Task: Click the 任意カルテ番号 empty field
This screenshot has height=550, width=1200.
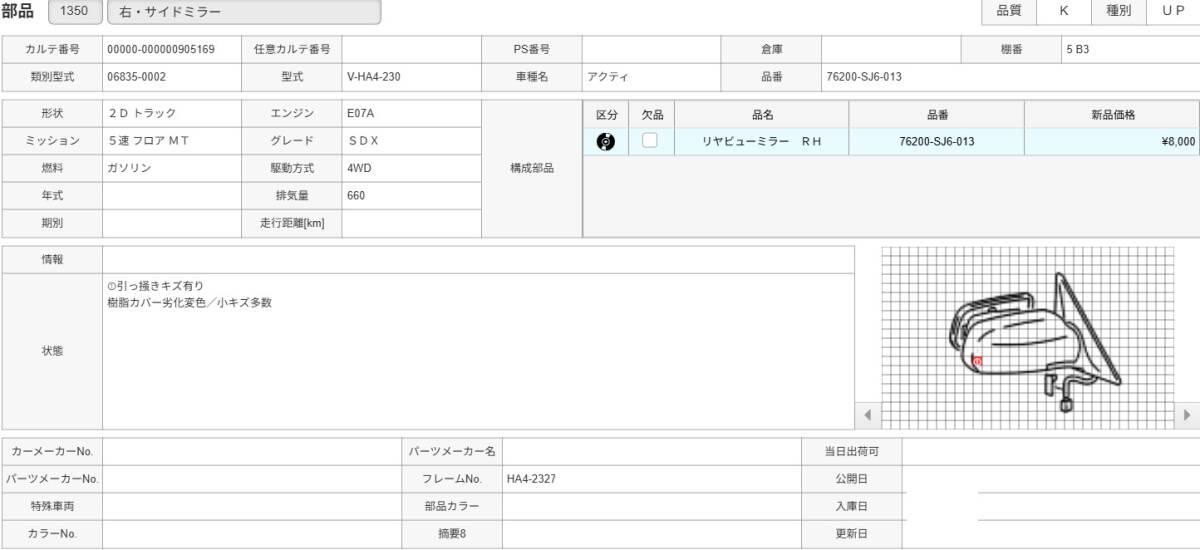Action: click(x=411, y=49)
